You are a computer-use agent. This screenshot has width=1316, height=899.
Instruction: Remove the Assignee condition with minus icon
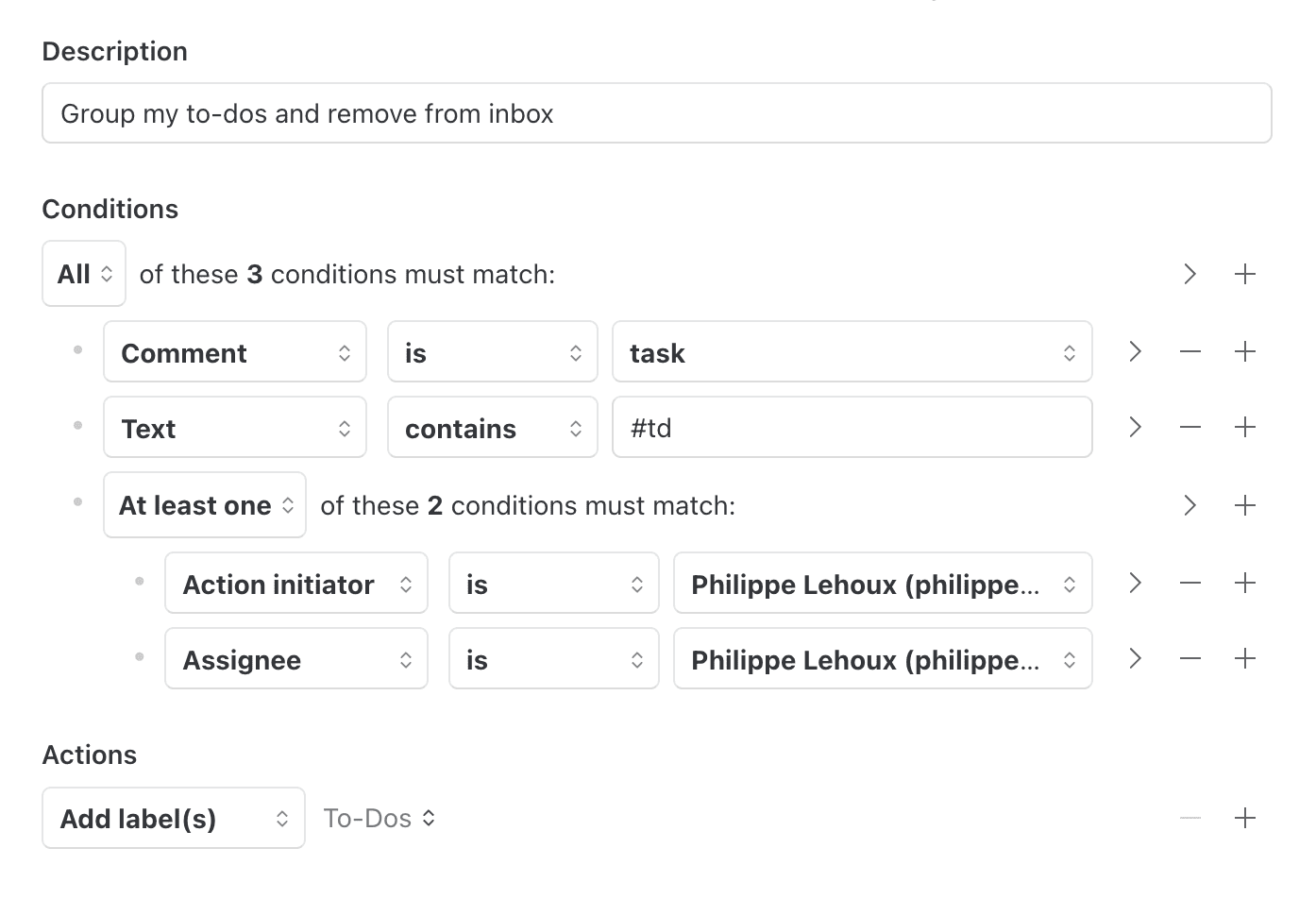click(x=1189, y=658)
